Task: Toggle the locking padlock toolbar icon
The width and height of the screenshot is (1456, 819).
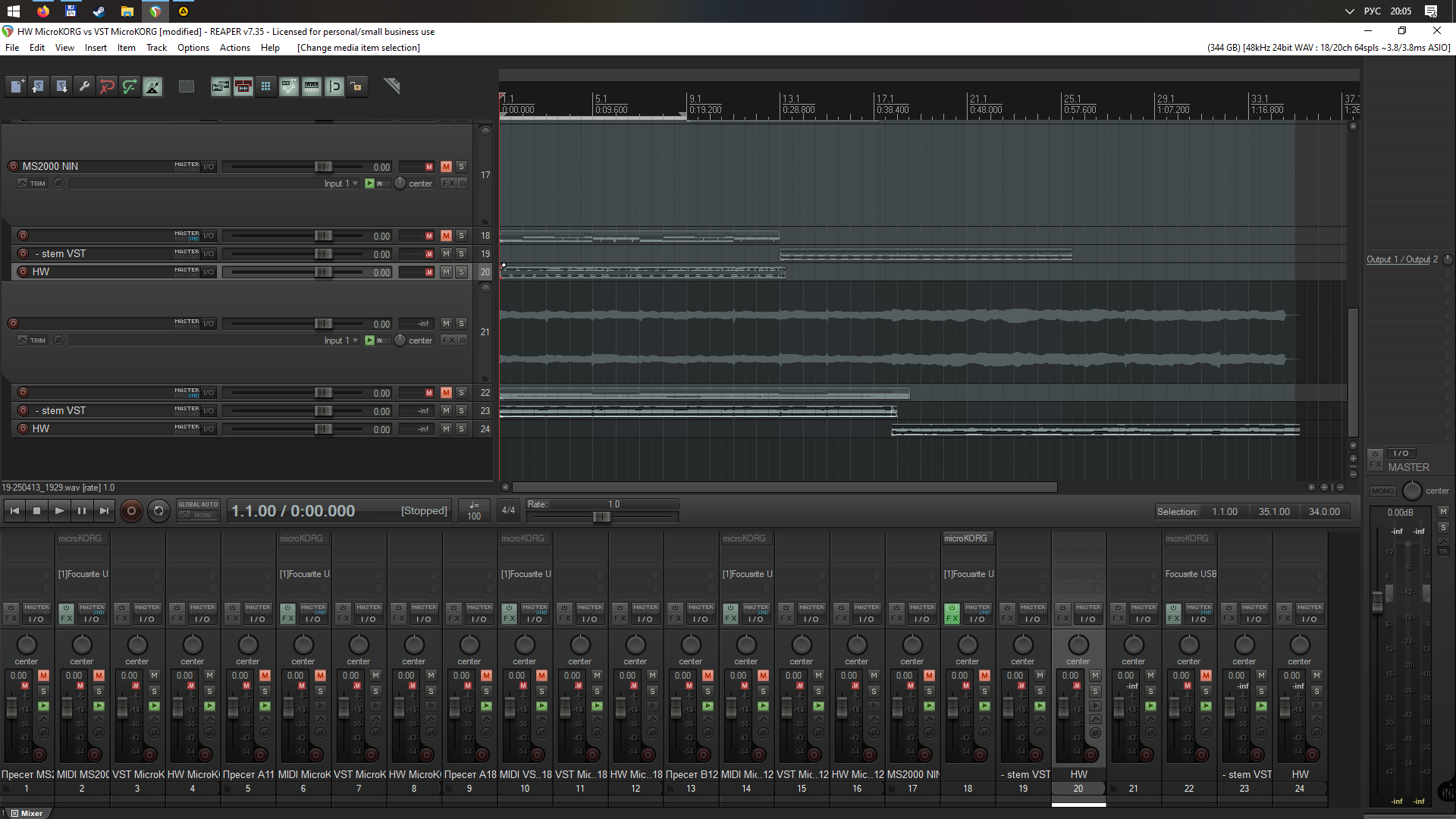Action: [356, 86]
